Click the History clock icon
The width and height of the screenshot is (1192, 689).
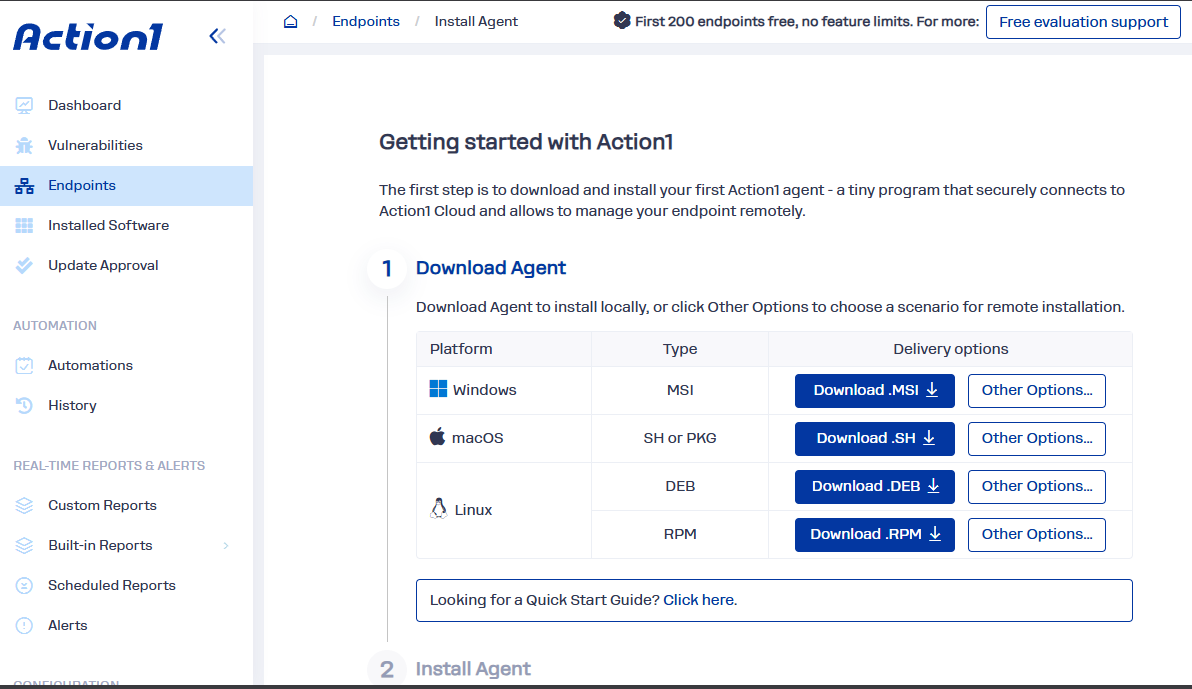(24, 405)
